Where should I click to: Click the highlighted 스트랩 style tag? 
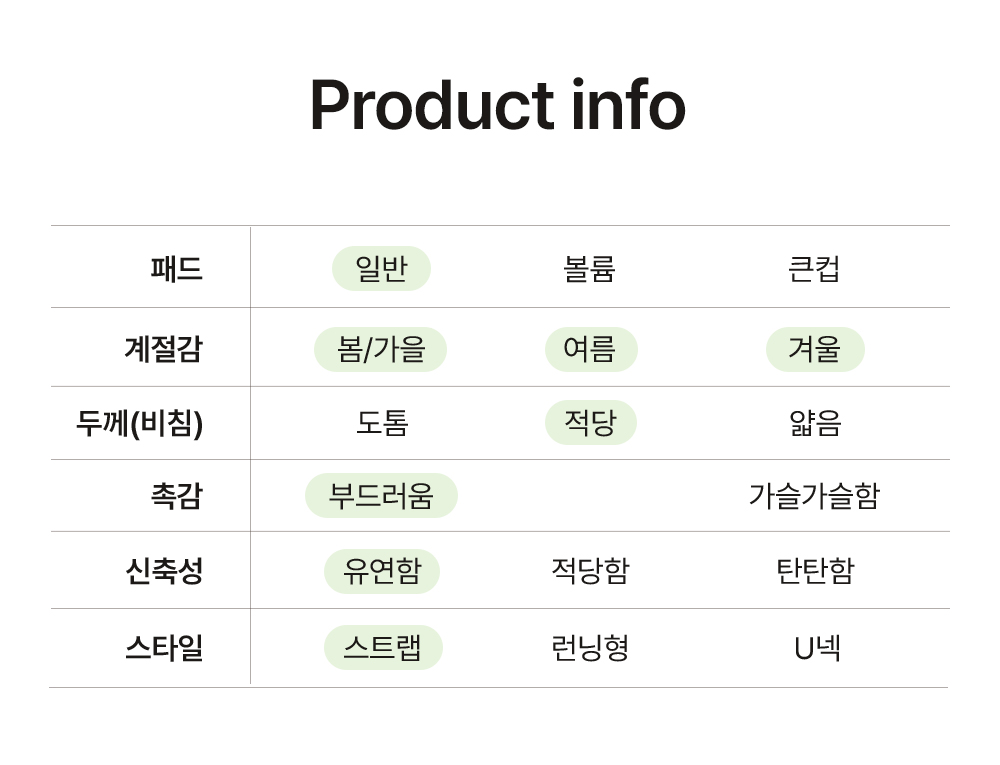point(382,648)
